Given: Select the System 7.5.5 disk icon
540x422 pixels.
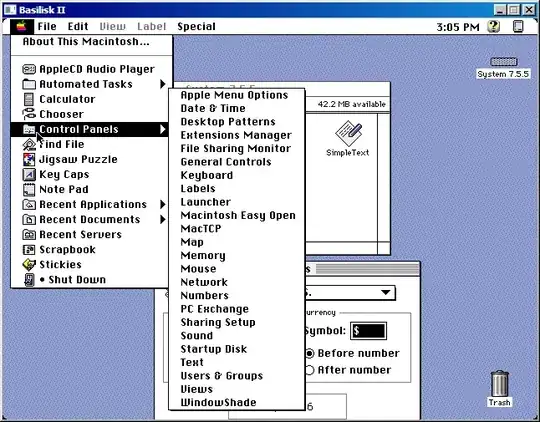Looking at the screenshot, I should (x=503, y=62).
